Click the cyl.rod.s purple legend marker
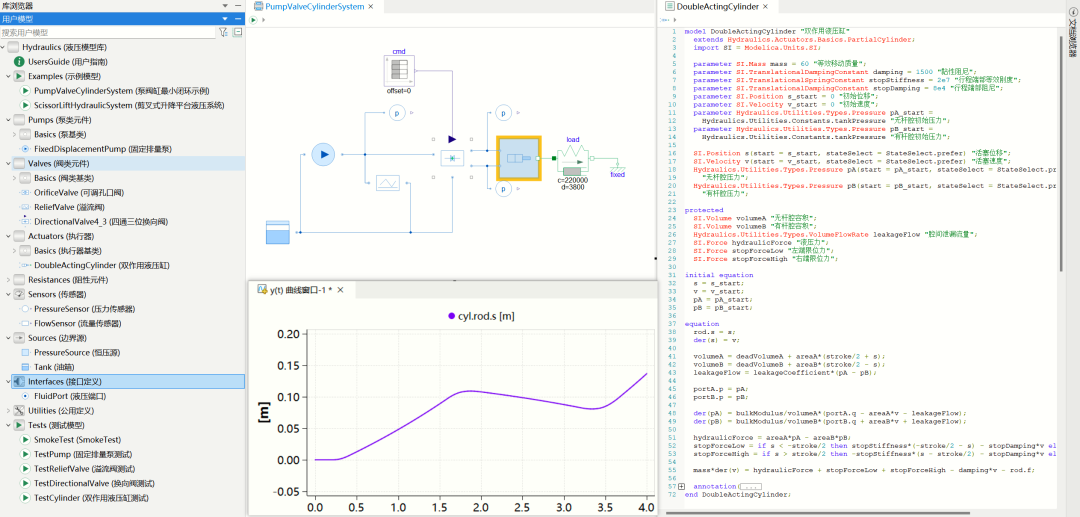The width and height of the screenshot is (1080, 517). (x=451, y=316)
